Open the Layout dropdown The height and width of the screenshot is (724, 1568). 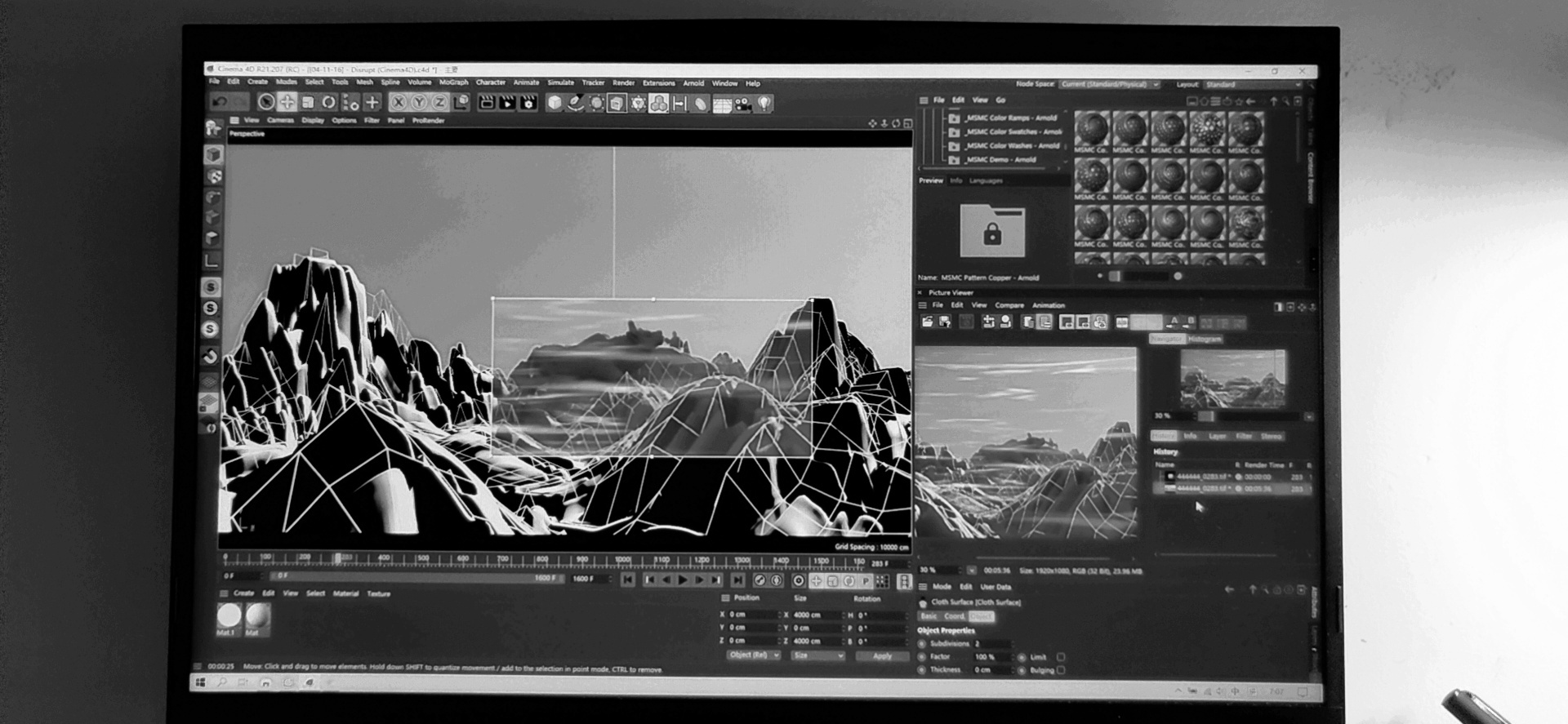tap(1251, 84)
